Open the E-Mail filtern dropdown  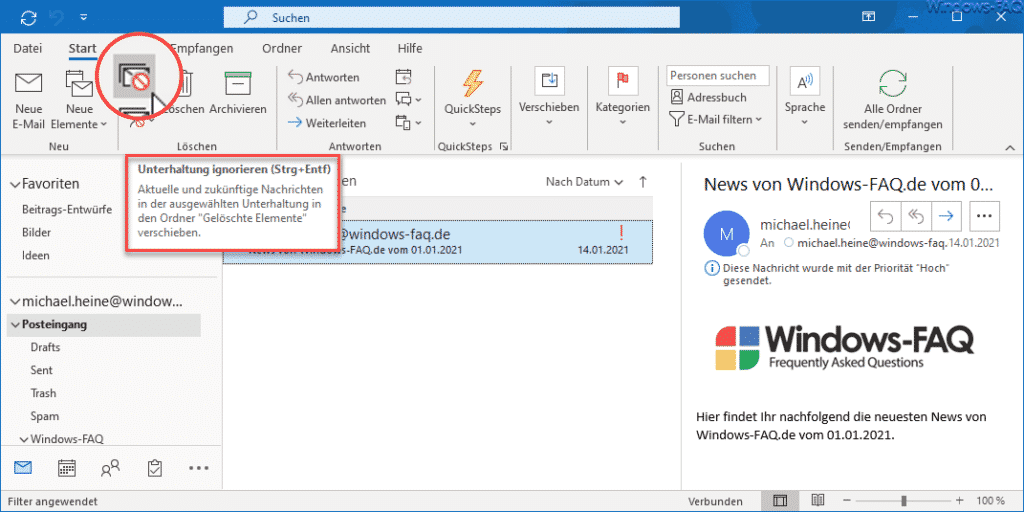pos(716,120)
